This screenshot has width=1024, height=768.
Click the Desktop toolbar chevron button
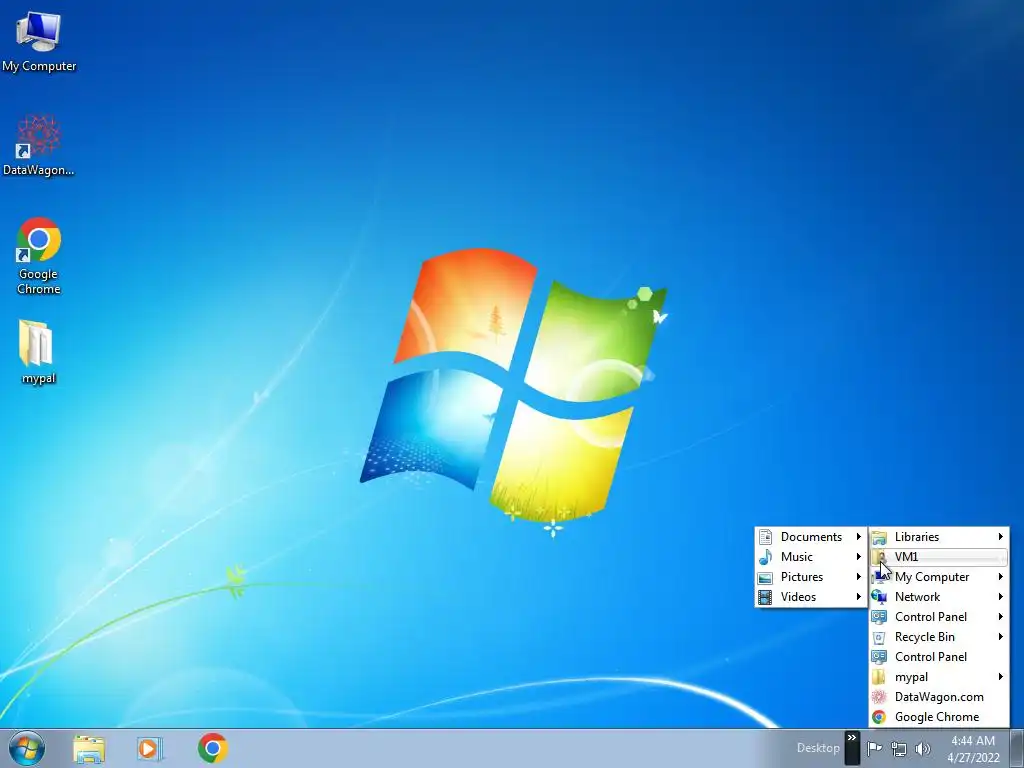pos(852,747)
